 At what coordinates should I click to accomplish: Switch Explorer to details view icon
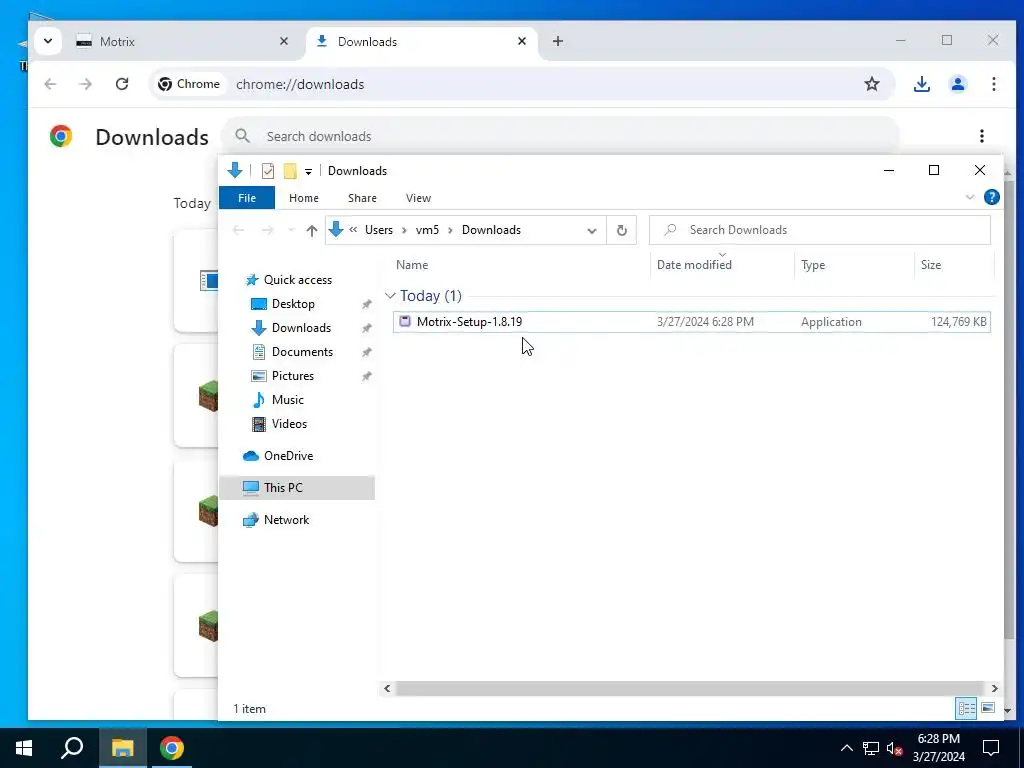pyautogui.click(x=967, y=708)
